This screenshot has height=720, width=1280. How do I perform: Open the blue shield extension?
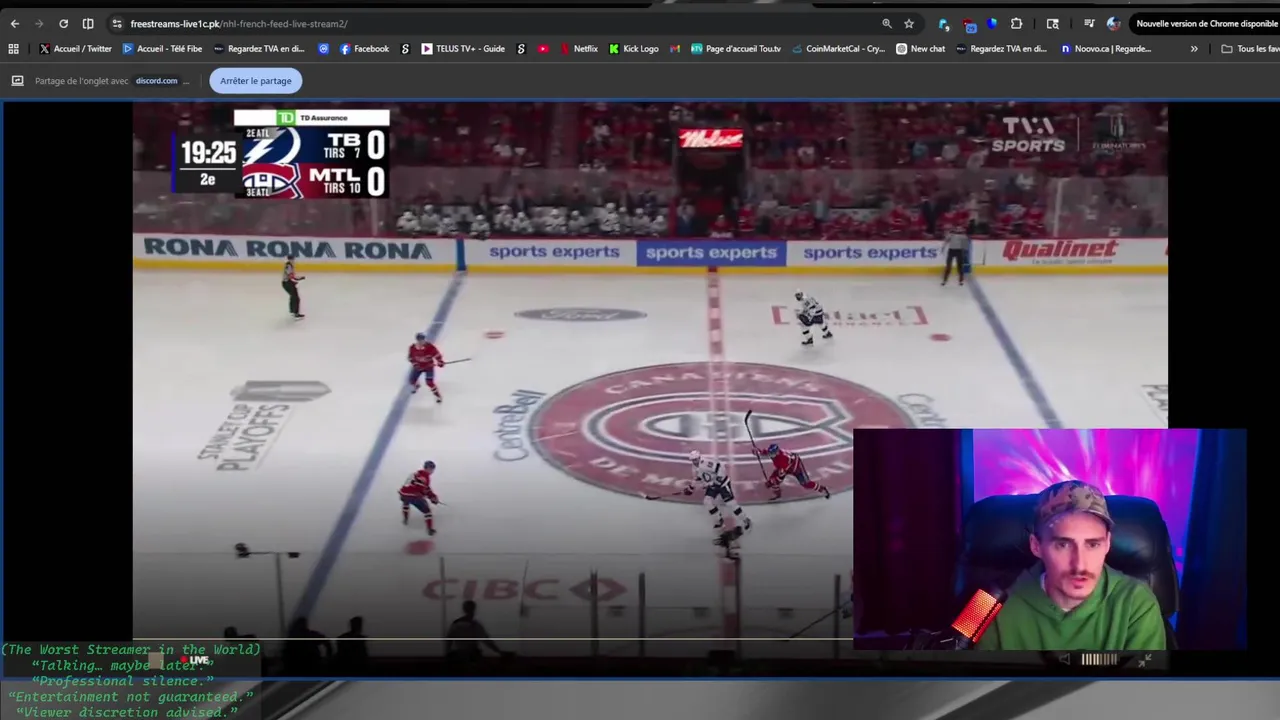992,23
